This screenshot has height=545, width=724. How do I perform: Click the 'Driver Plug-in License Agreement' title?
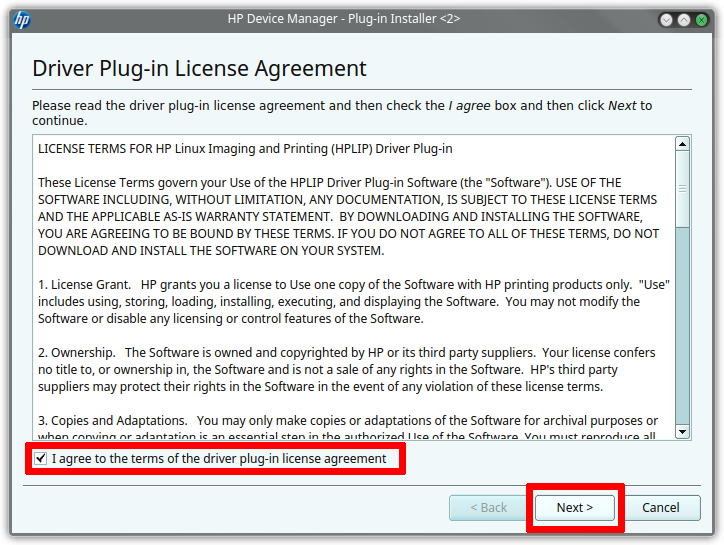click(199, 69)
